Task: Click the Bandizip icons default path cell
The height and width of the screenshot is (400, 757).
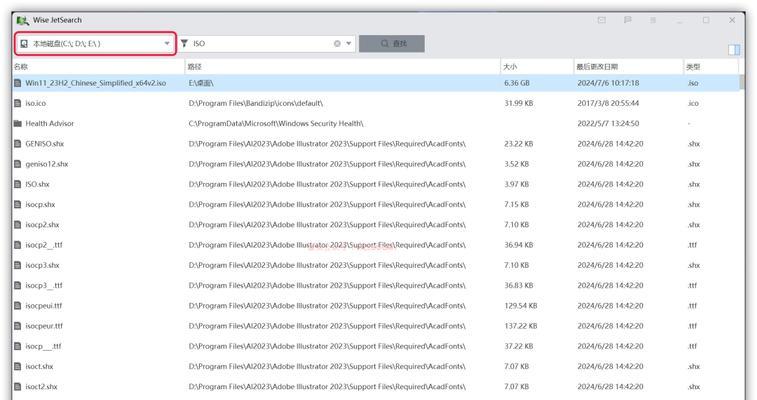Action: (255, 103)
